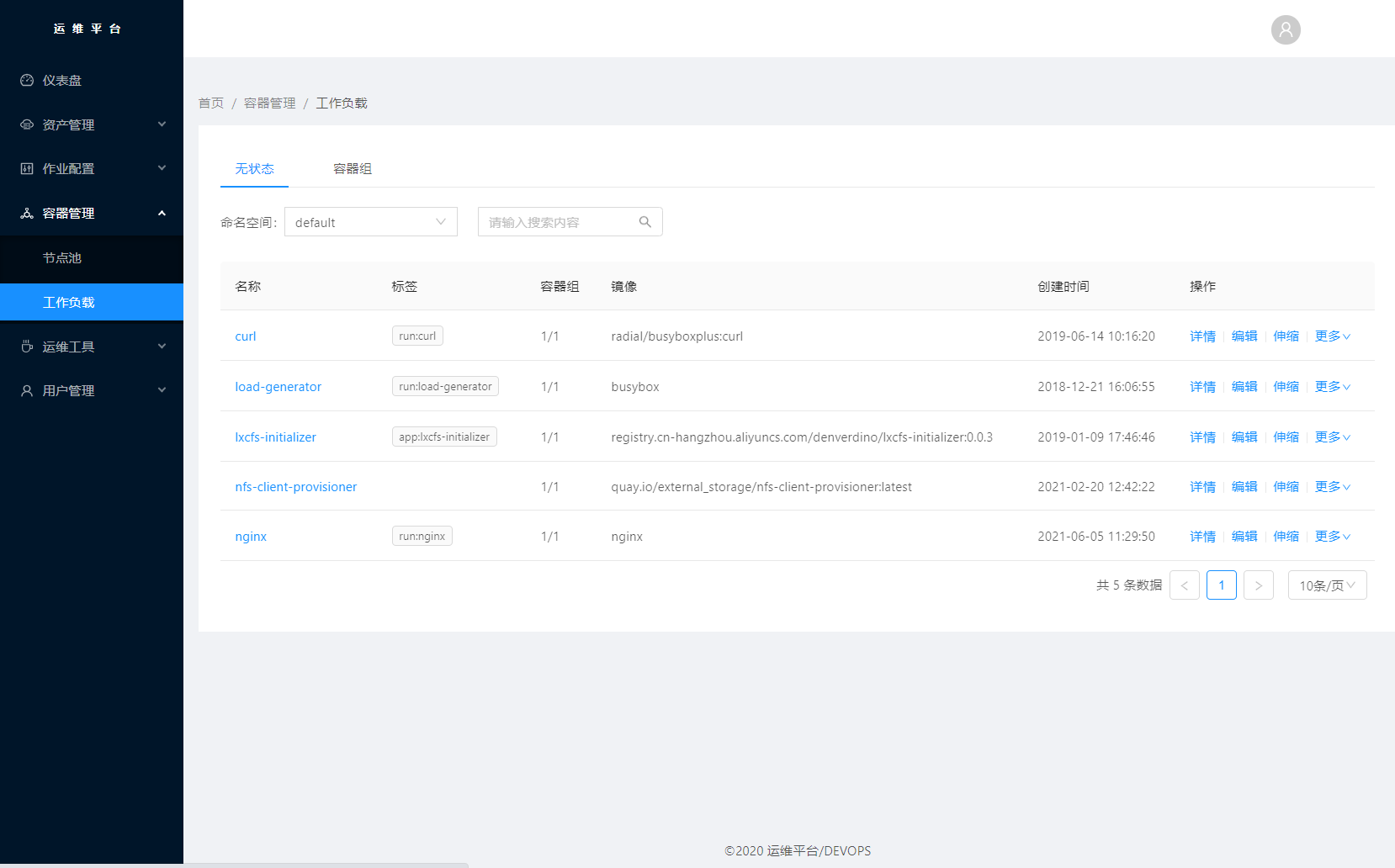Click the 容器管理 breadcrumb link
Image resolution: width=1395 pixels, height=868 pixels.
pos(270,103)
